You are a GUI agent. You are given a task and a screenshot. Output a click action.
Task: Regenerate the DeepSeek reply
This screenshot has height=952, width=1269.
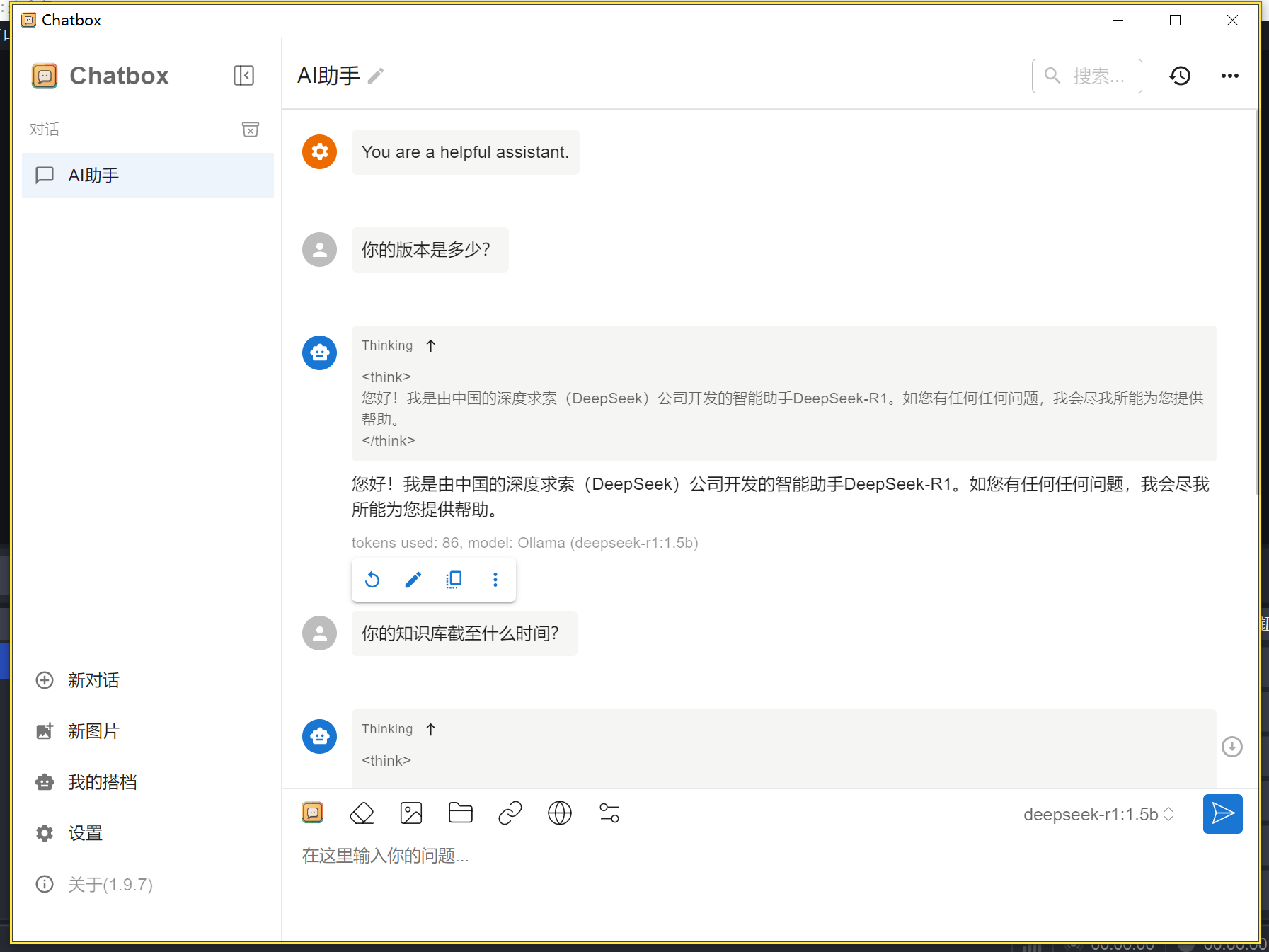(x=372, y=580)
